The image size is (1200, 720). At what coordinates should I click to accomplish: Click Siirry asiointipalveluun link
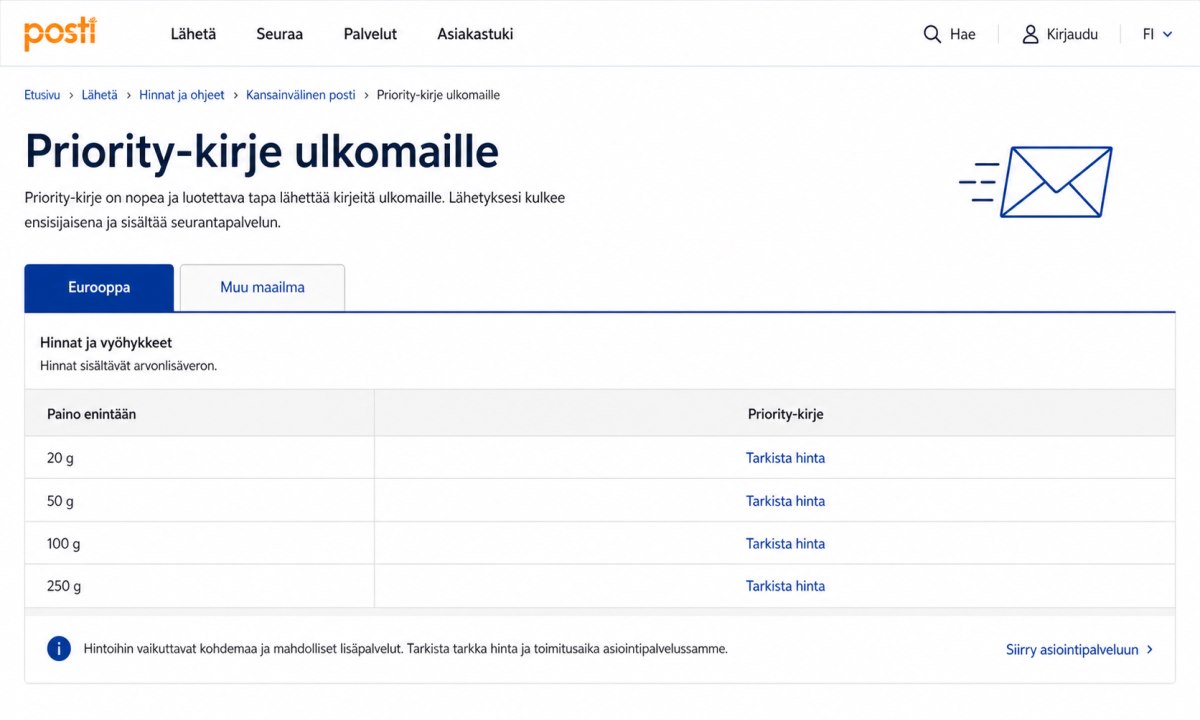point(1079,650)
